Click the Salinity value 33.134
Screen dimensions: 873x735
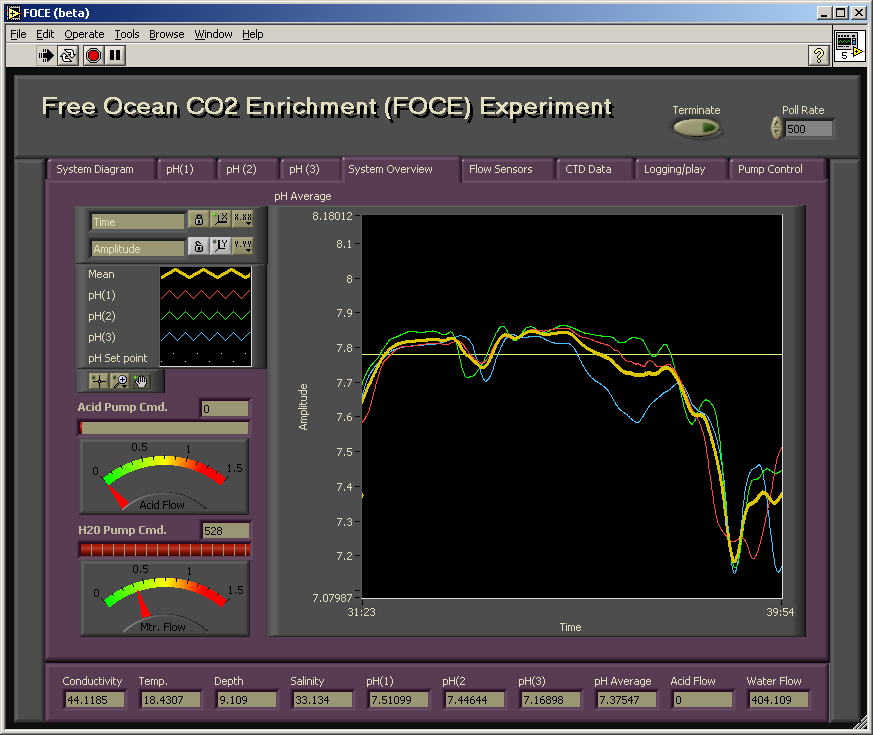pos(322,700)
